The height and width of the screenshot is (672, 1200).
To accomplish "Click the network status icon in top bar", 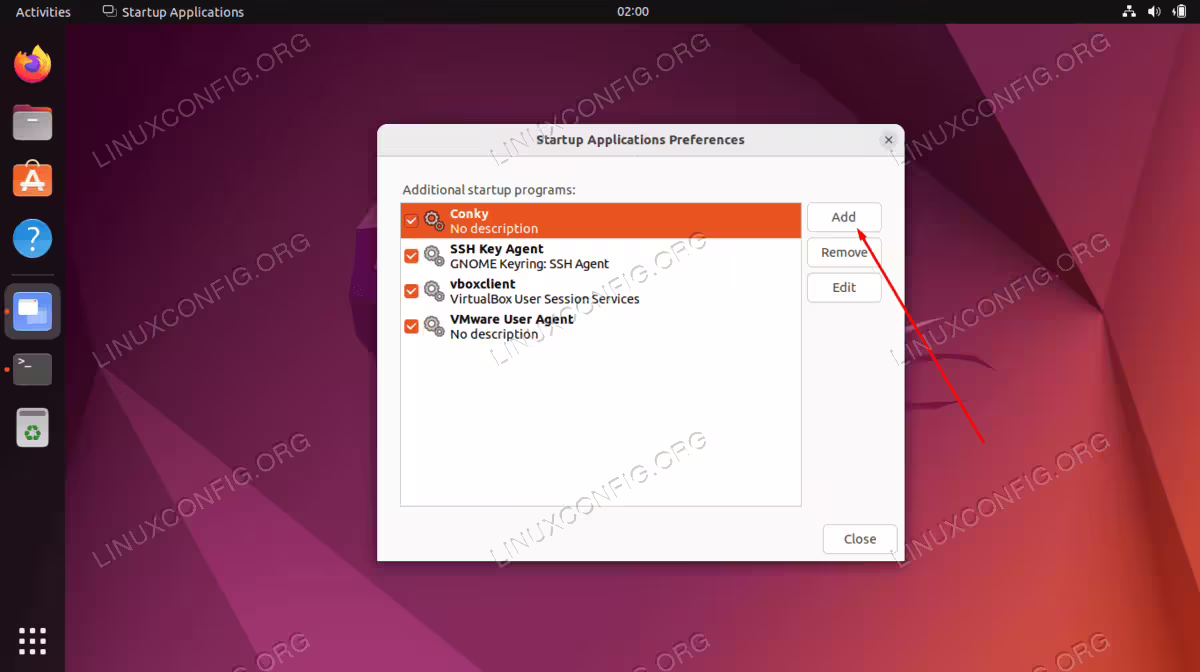I will coord(1129,12).
